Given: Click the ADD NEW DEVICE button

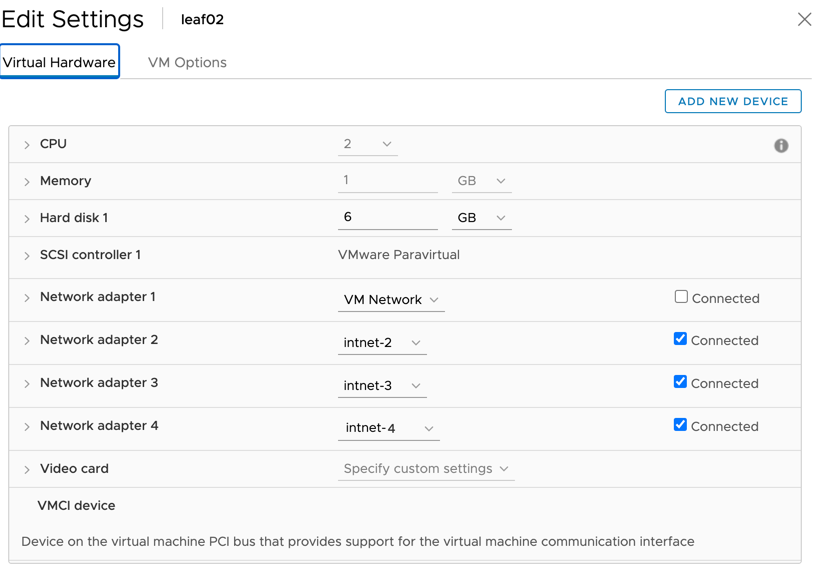Looking at the screenshot, I should (733, 101).
